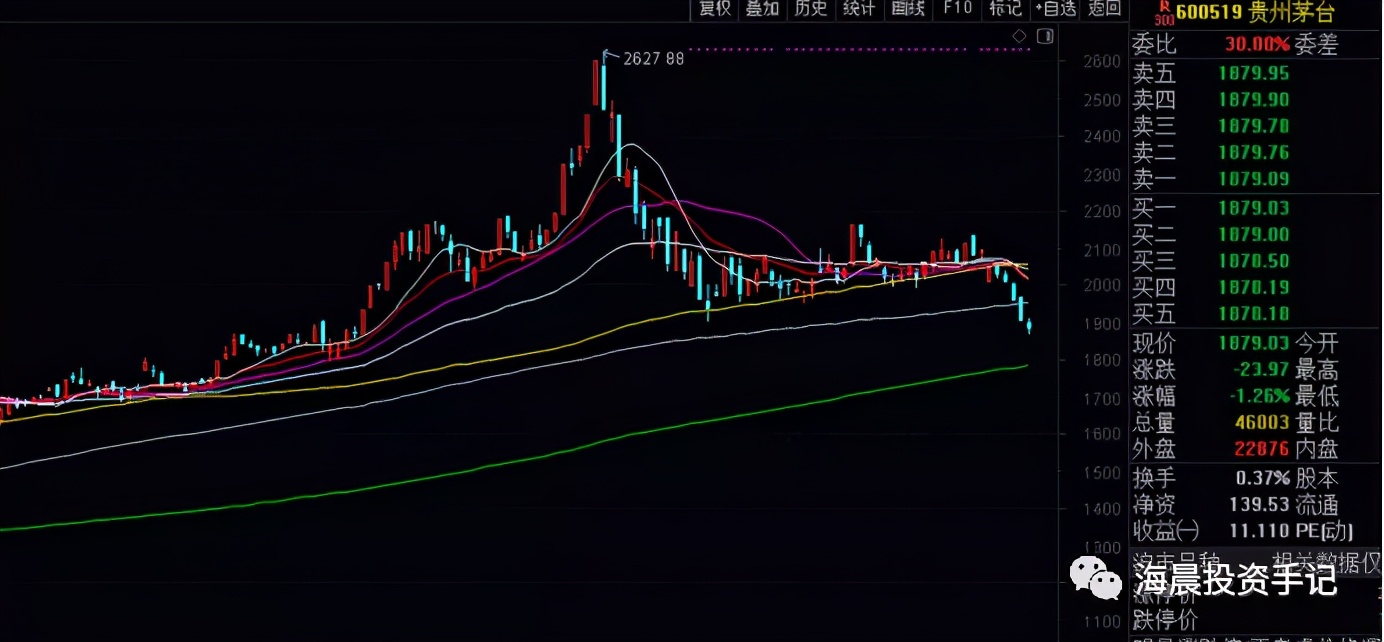Click the 300 index badge next to the R badge
1384x642 pixels.
[1164, 18]
